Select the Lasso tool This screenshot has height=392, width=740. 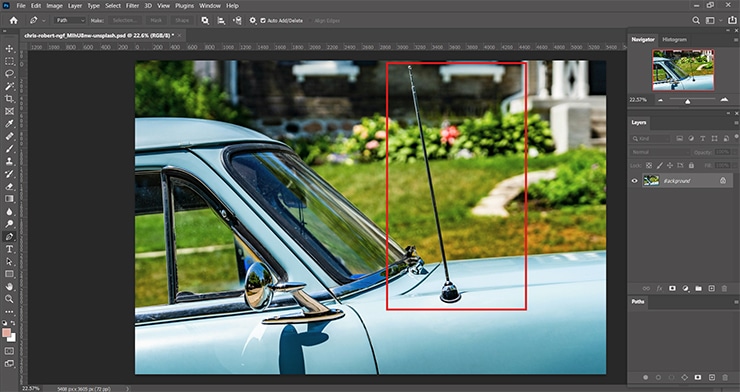(x=9, y=74)
